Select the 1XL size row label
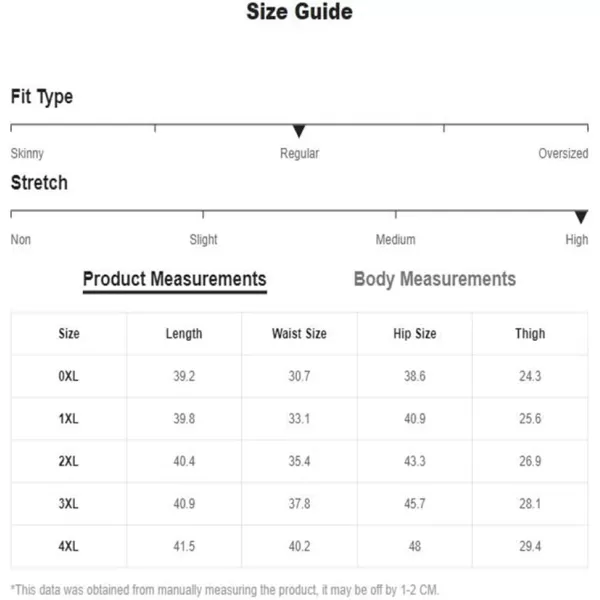Screen dimensions: 600x600 coord(68,419)
